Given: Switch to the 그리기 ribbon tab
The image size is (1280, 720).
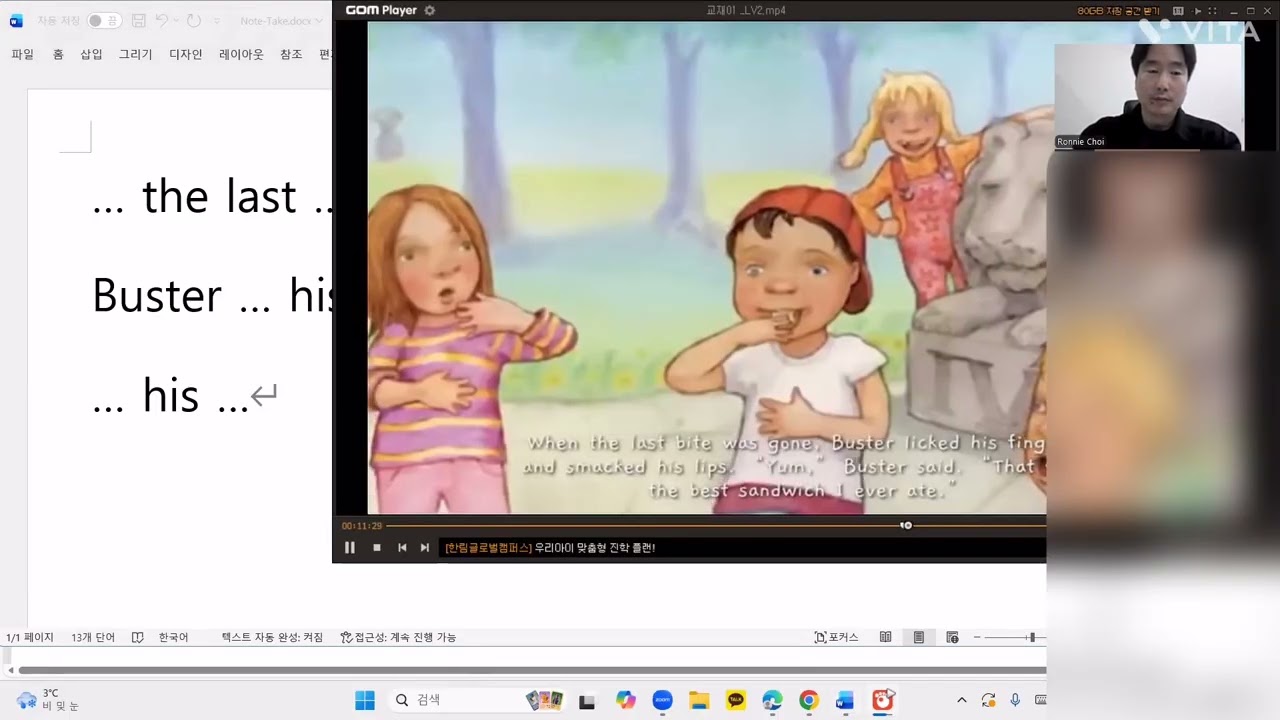Looking at the screenshot, I should coord(136,54).
